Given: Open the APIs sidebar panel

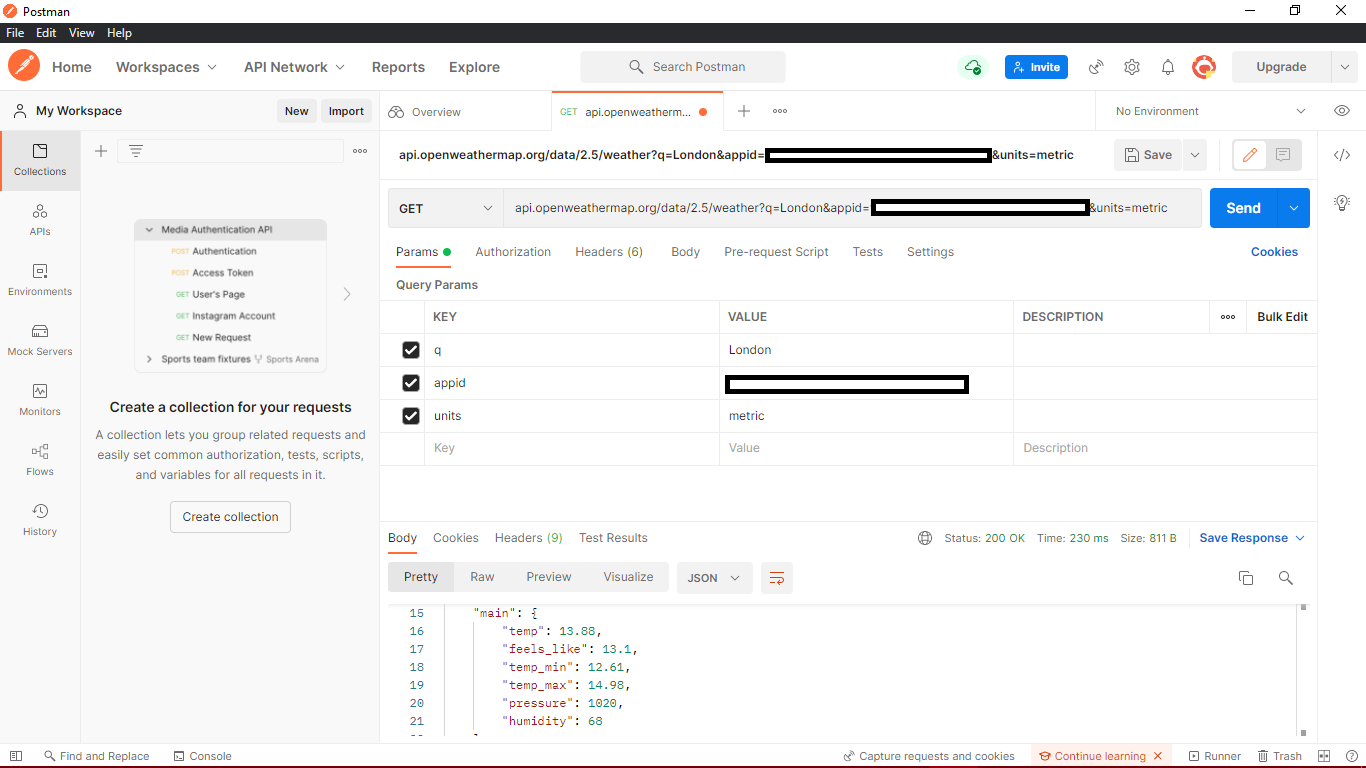Looking at the screenshot, I should [40, 220].
